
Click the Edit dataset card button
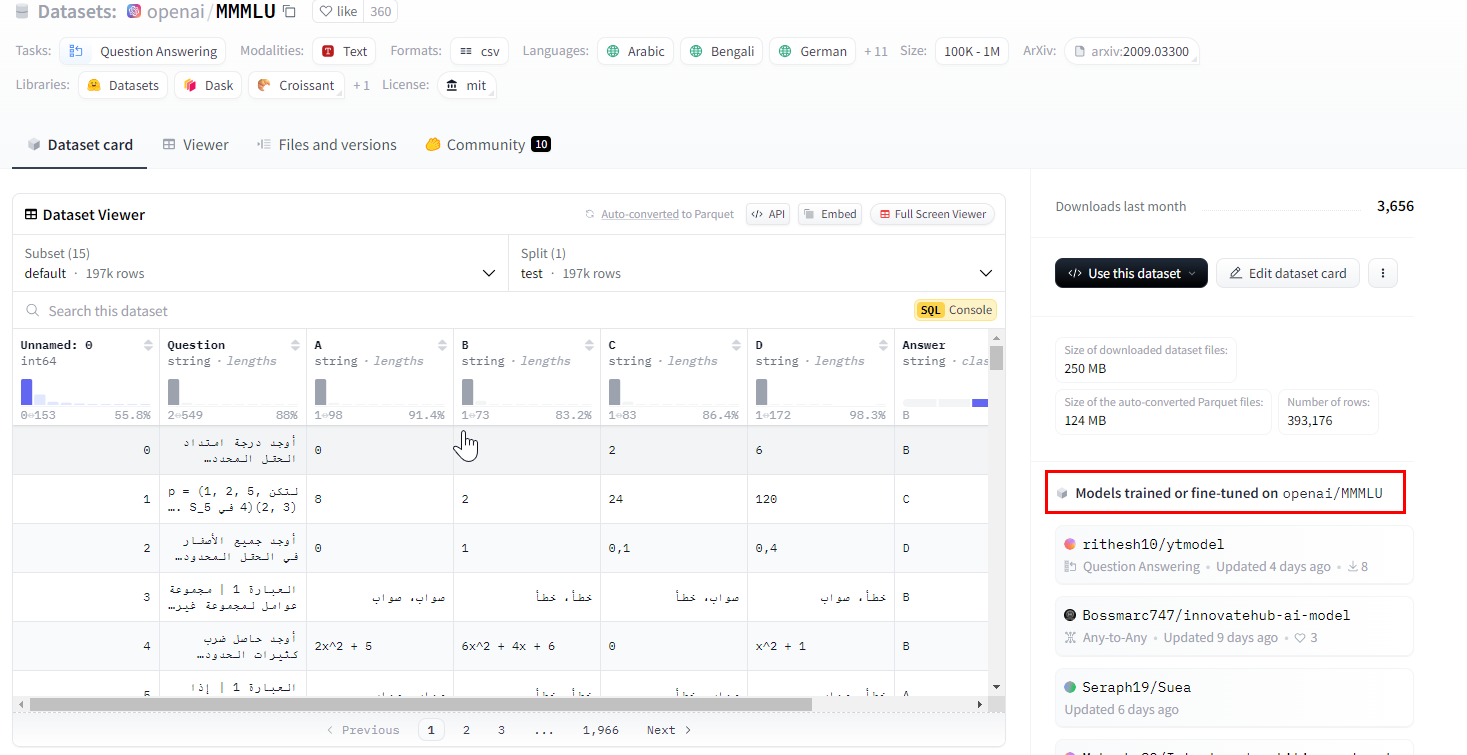coord(1287,273)
